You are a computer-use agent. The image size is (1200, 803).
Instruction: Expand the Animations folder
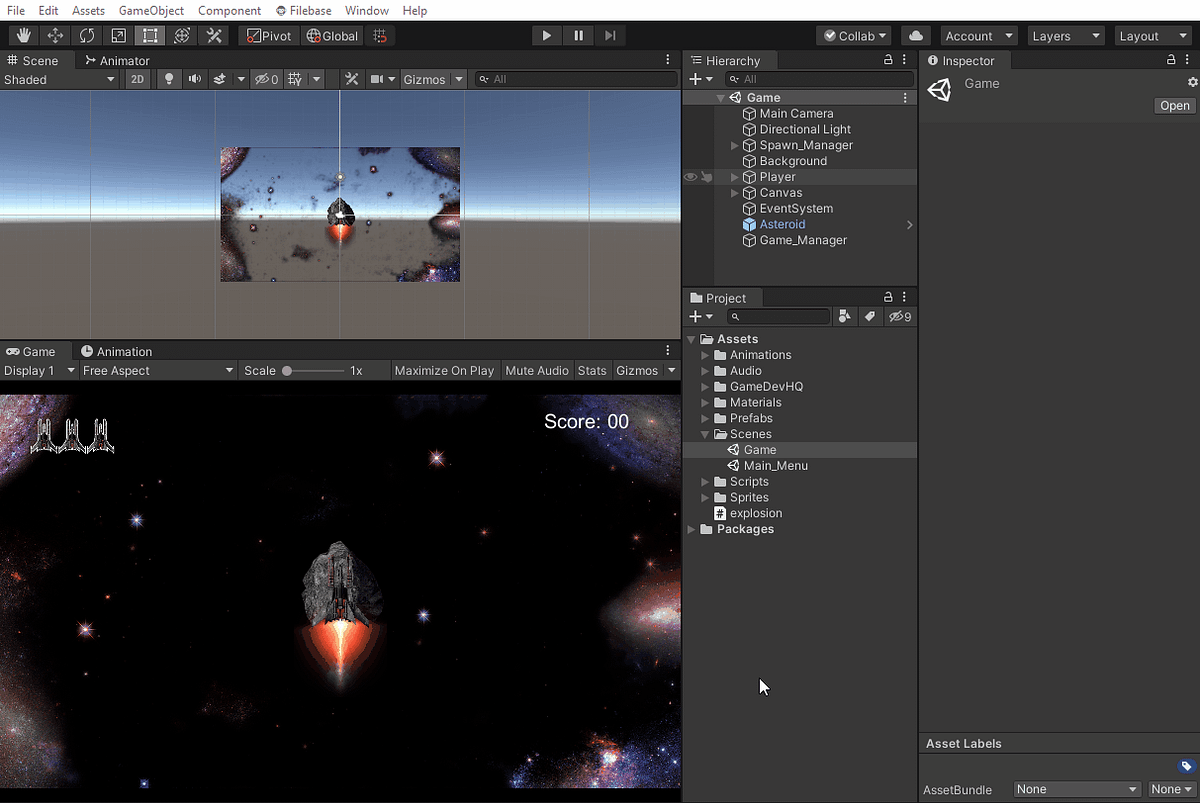(705, 355)
